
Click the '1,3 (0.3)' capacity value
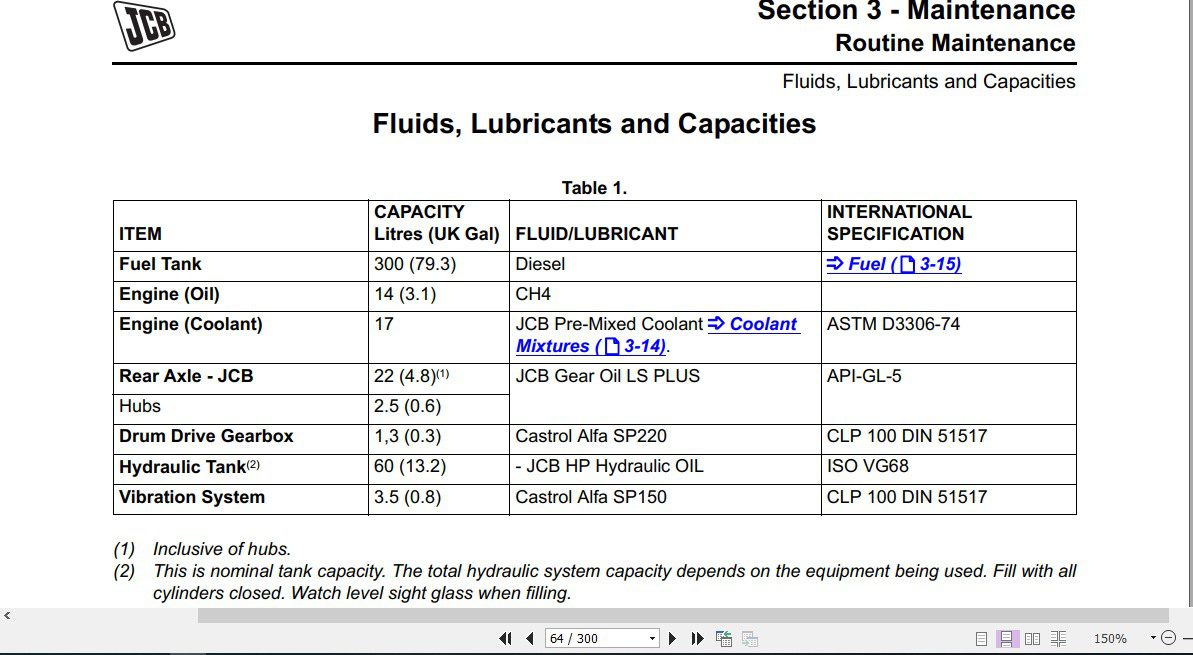[407, 437]
